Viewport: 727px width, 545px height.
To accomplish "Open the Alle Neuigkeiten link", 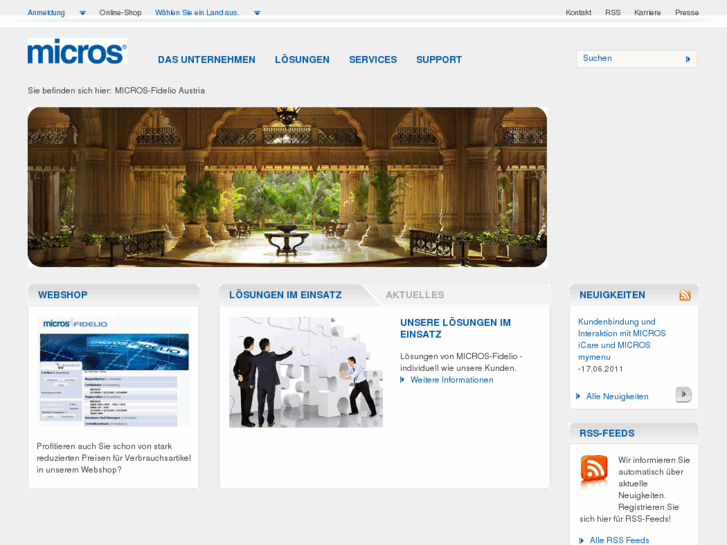I will coord(617,396).
